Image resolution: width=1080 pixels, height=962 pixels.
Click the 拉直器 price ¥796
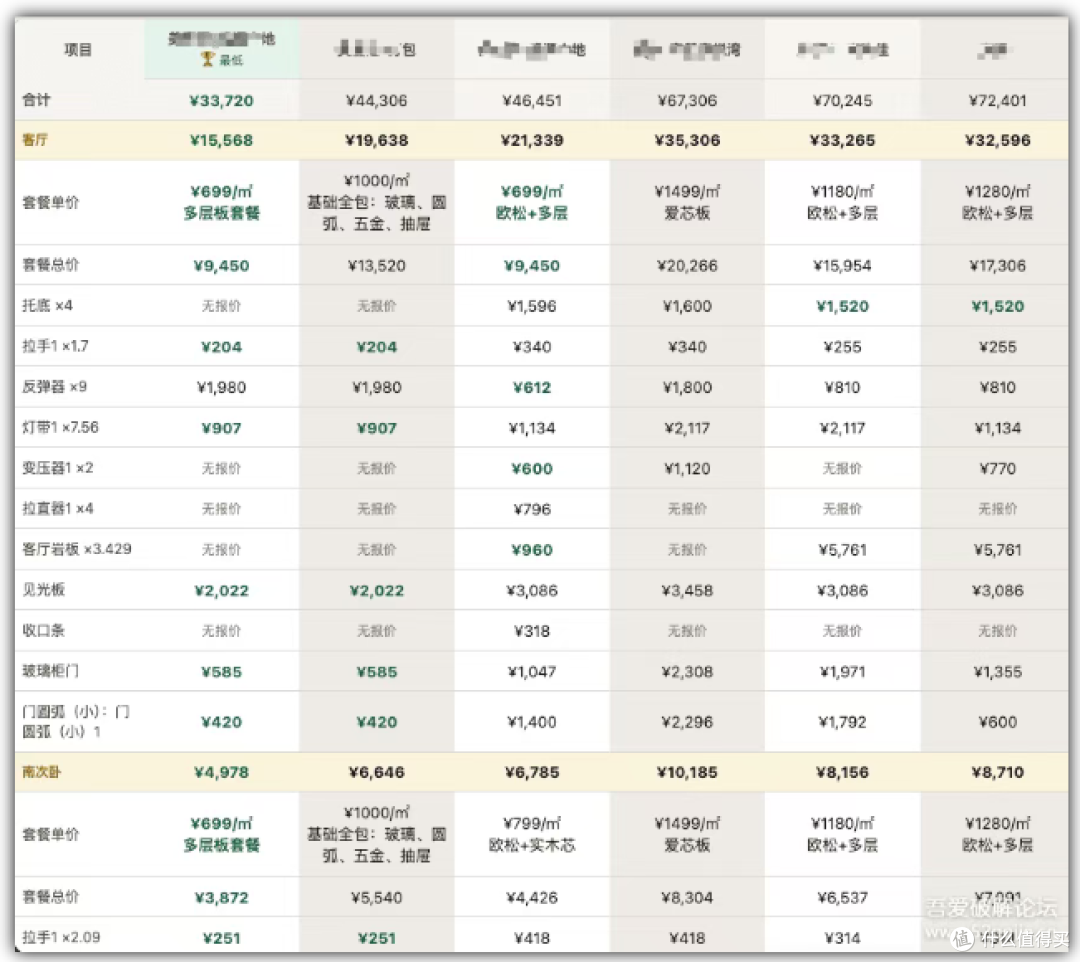[x=532, y=510]
